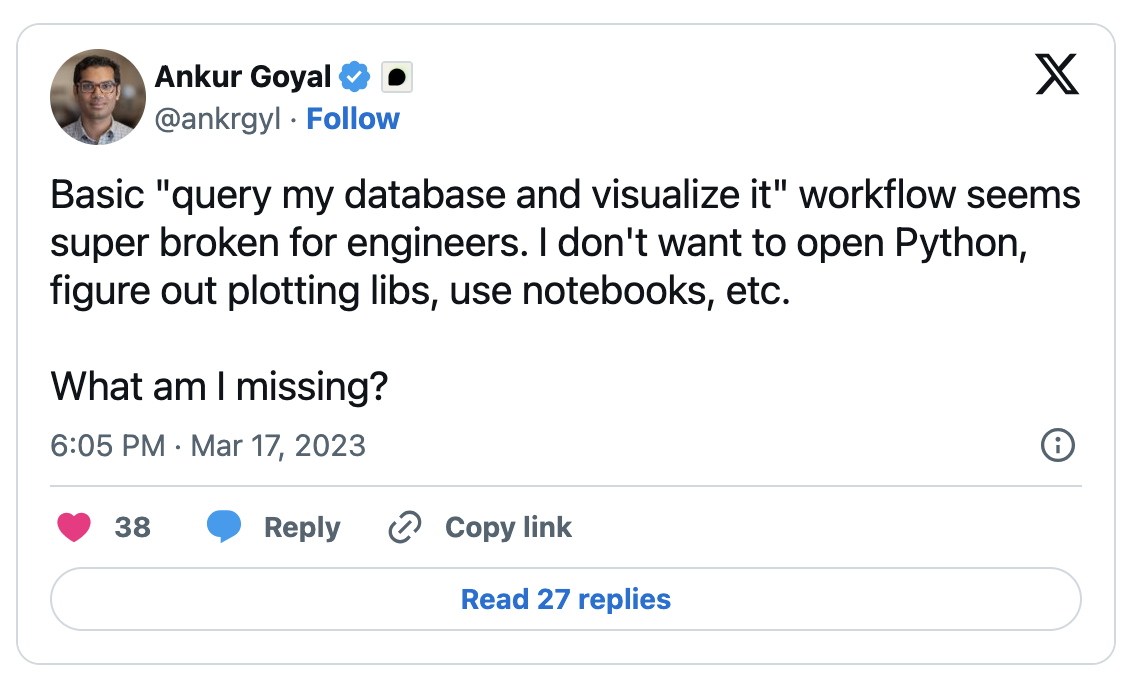The height and width of the screenshot is (684, 1138).
Task: Click the chain link icon
Action: (x=404, y=527)
